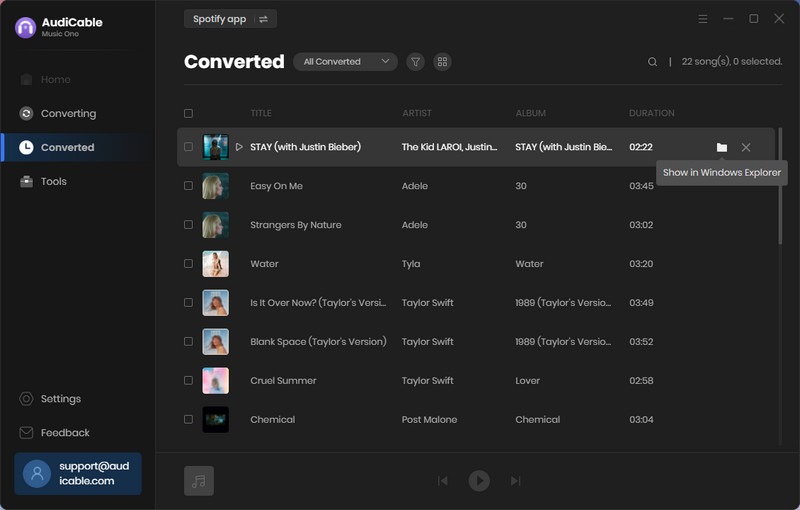Click the Blank Space album thumbnail
The image size is (800, 510).
(x=215, y=342)
